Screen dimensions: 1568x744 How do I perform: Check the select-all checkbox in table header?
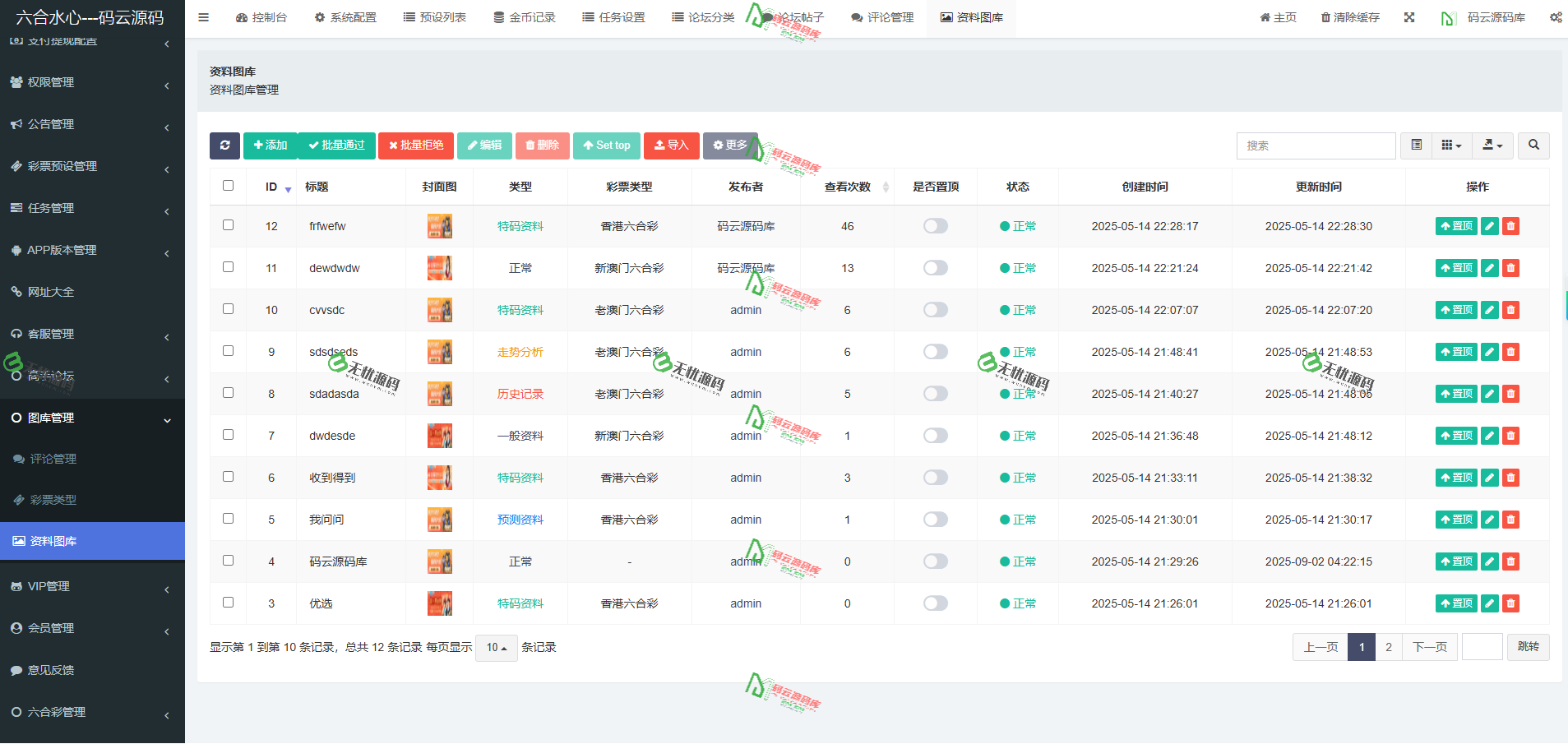[228, 186]
